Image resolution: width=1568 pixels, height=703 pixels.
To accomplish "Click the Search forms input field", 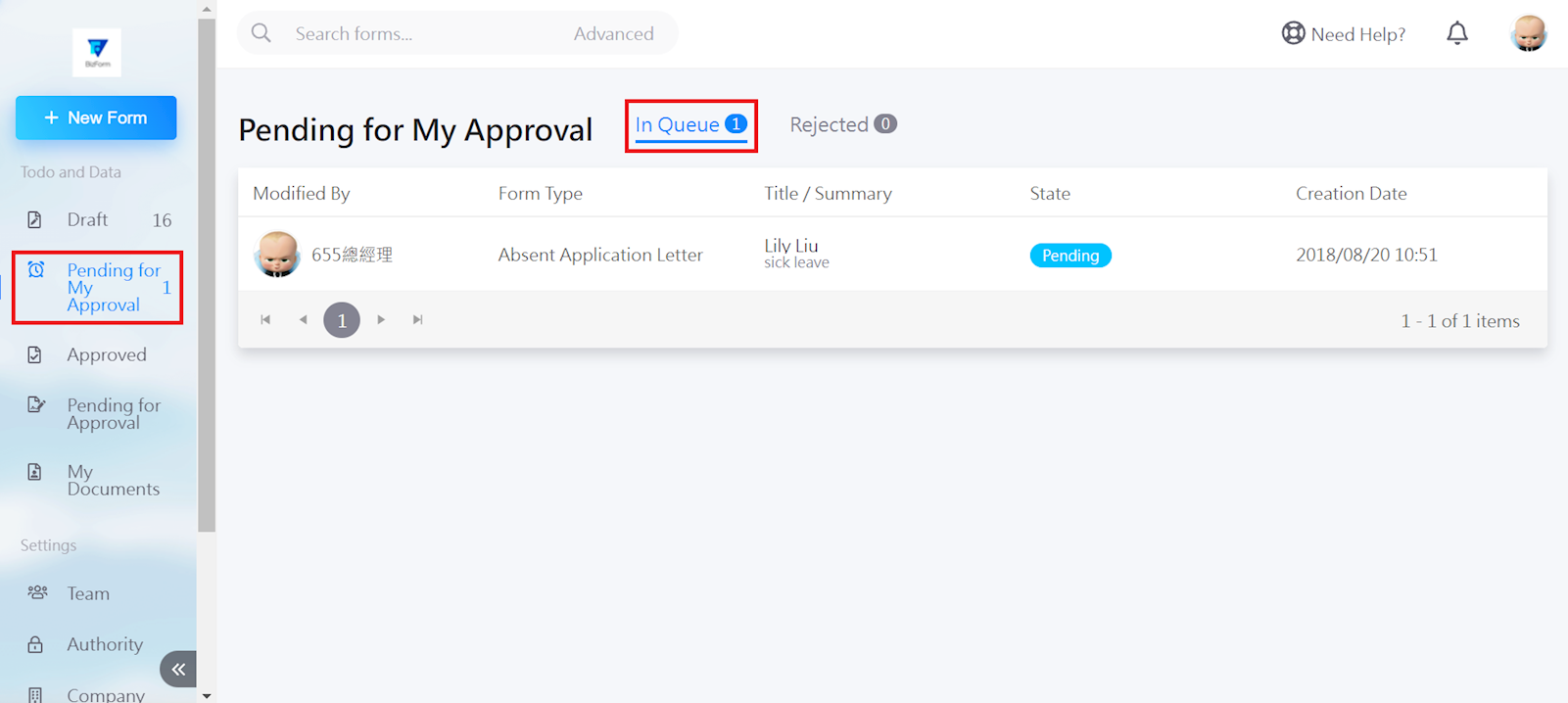I will (x=421, y=33).
